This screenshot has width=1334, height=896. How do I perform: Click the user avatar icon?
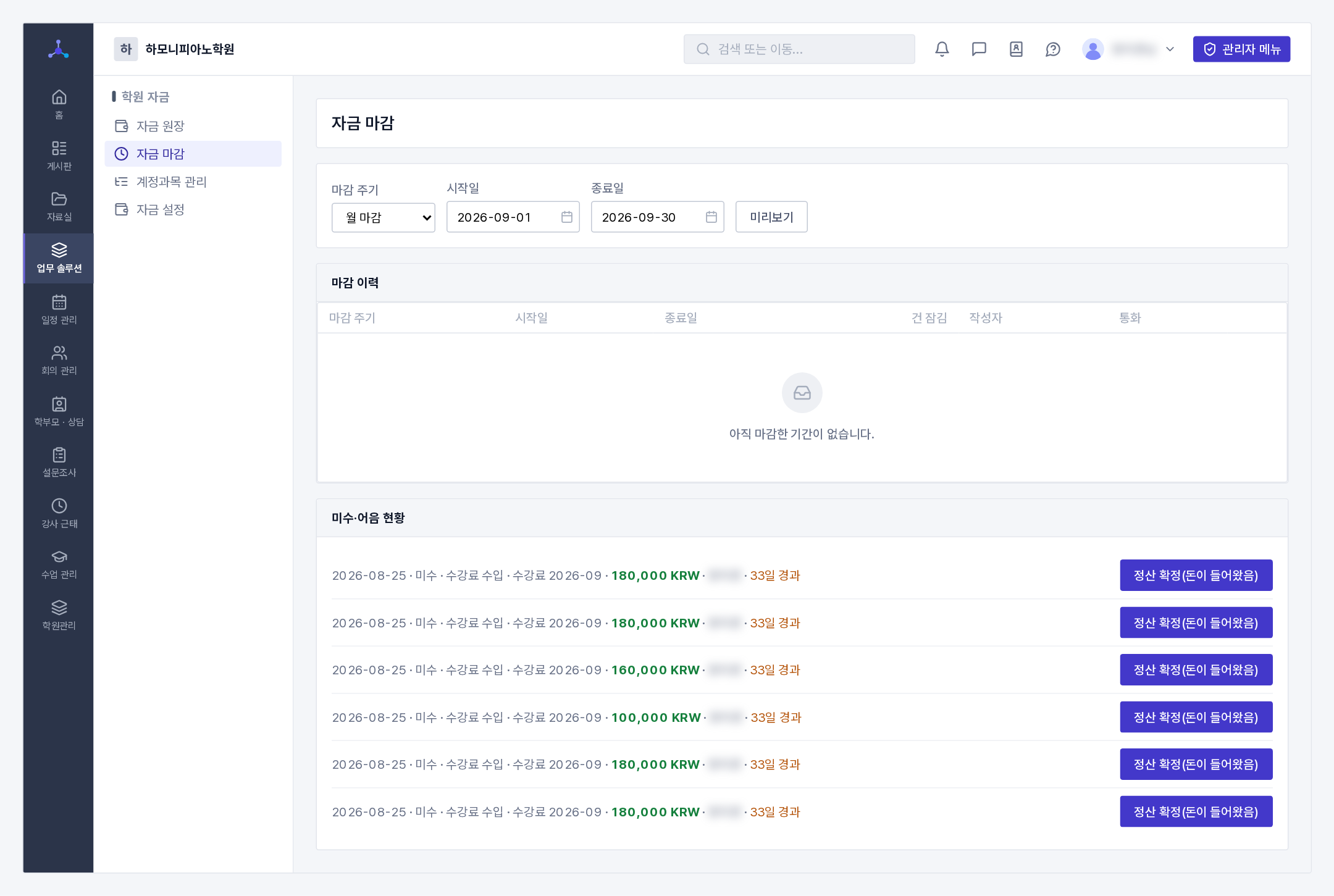click(1093, 49)
